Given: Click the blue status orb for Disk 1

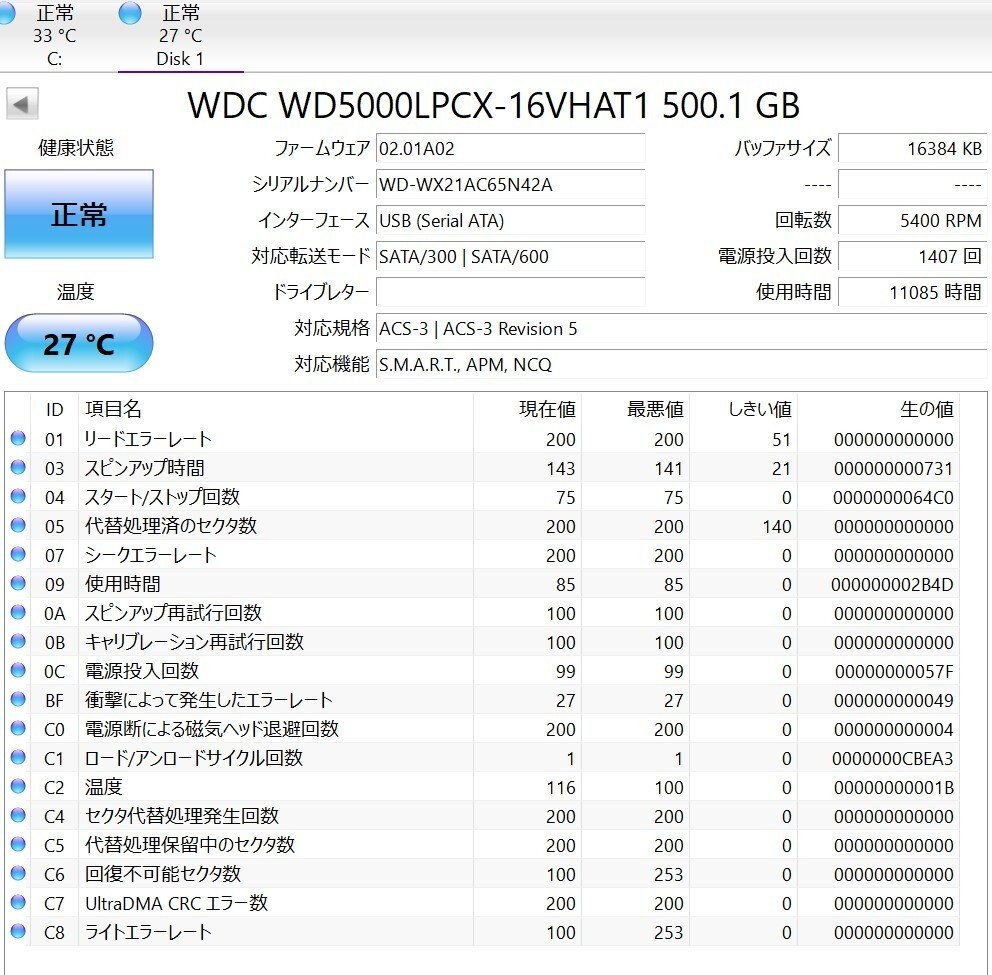Looking at the screenshot, I should 130,13.
